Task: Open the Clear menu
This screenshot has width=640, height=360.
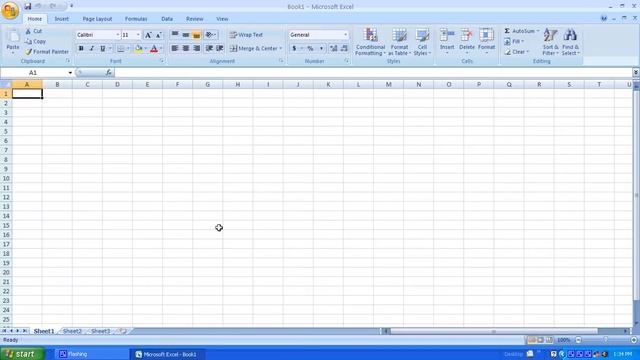Action: click(x=516, y=52)
